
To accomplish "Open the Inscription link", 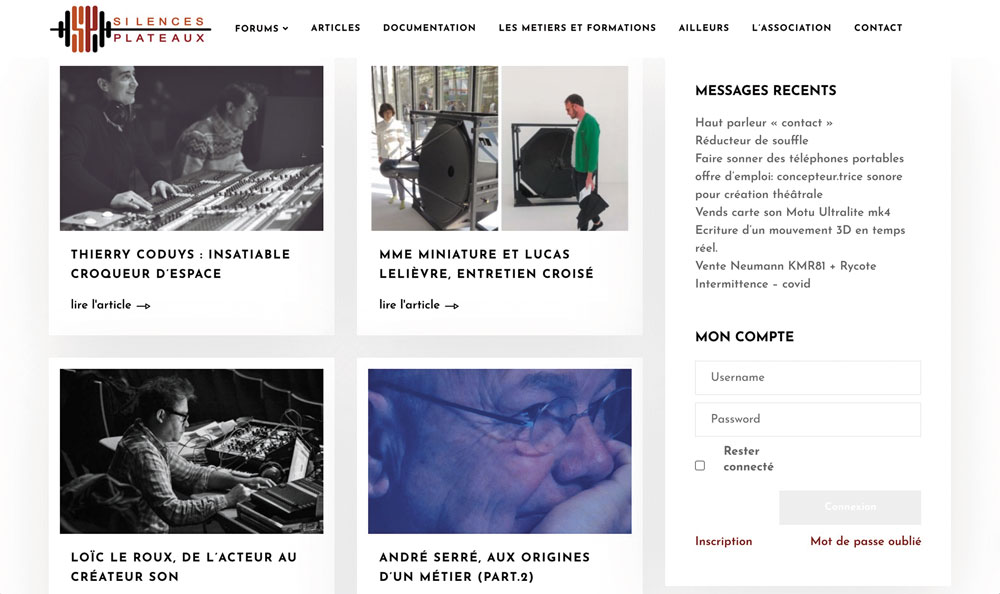I will (x=724, y=541).
